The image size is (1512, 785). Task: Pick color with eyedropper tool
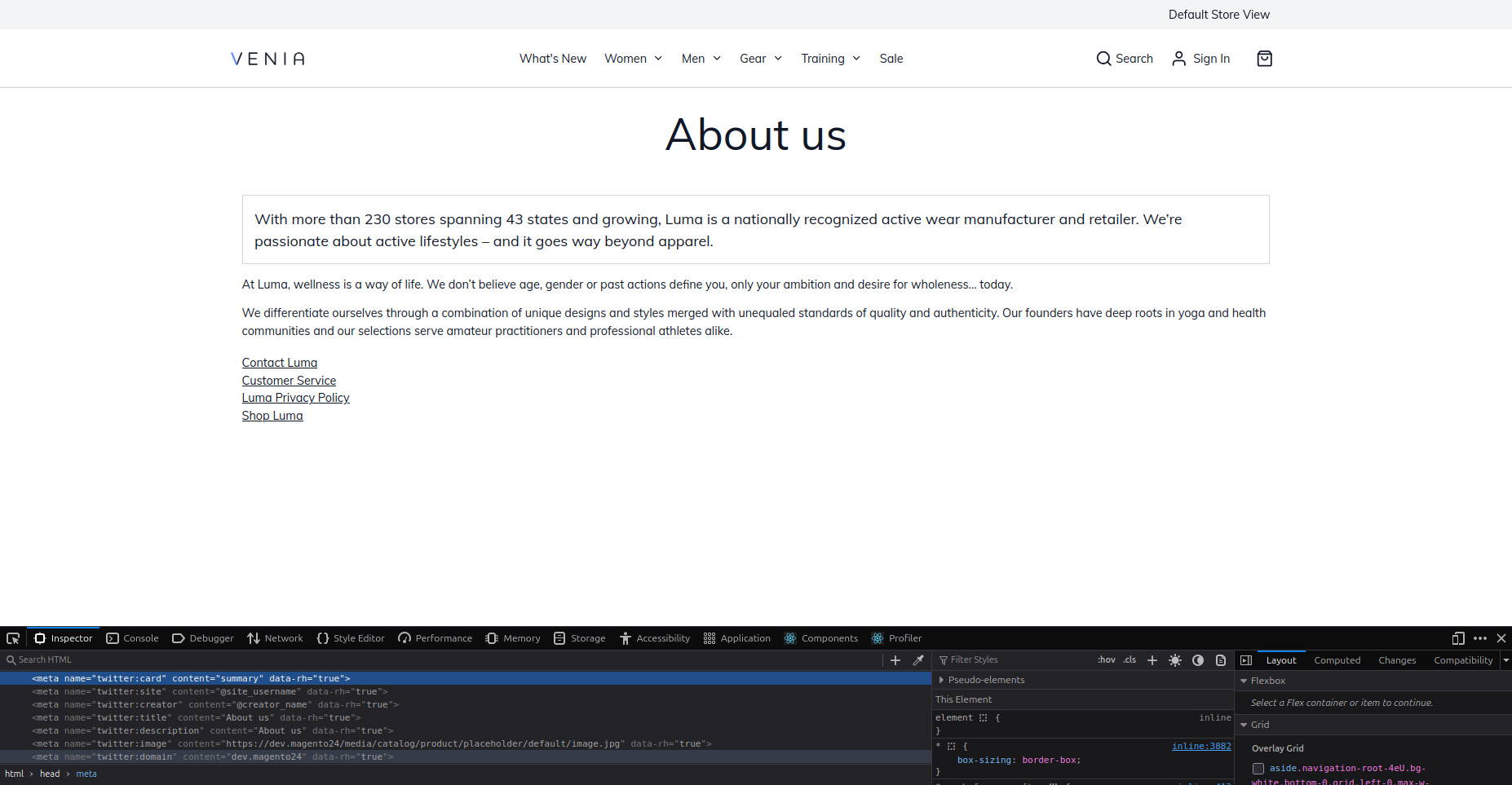click(x=918, y=660)
